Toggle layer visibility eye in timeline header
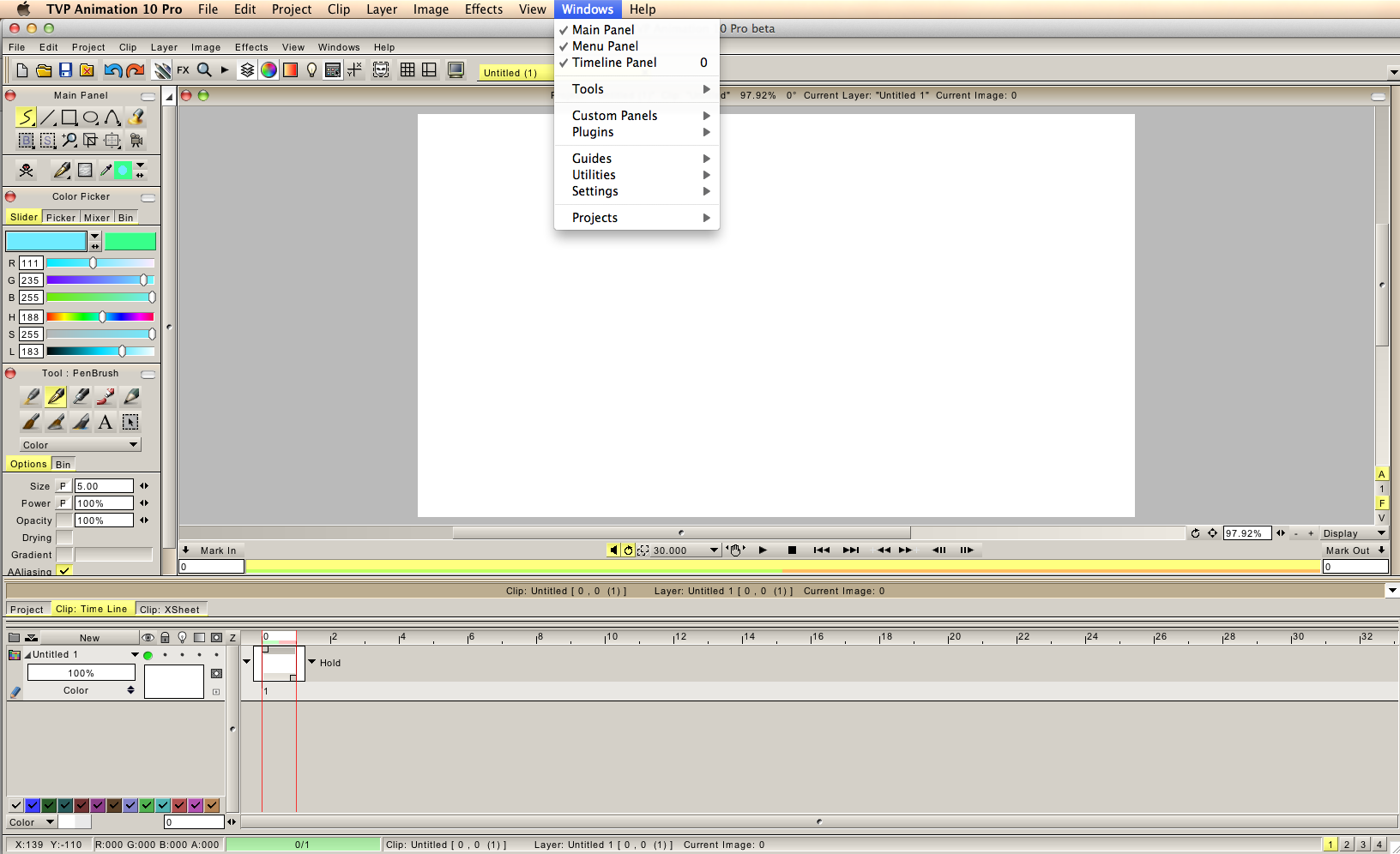 [x=148, y=638]
